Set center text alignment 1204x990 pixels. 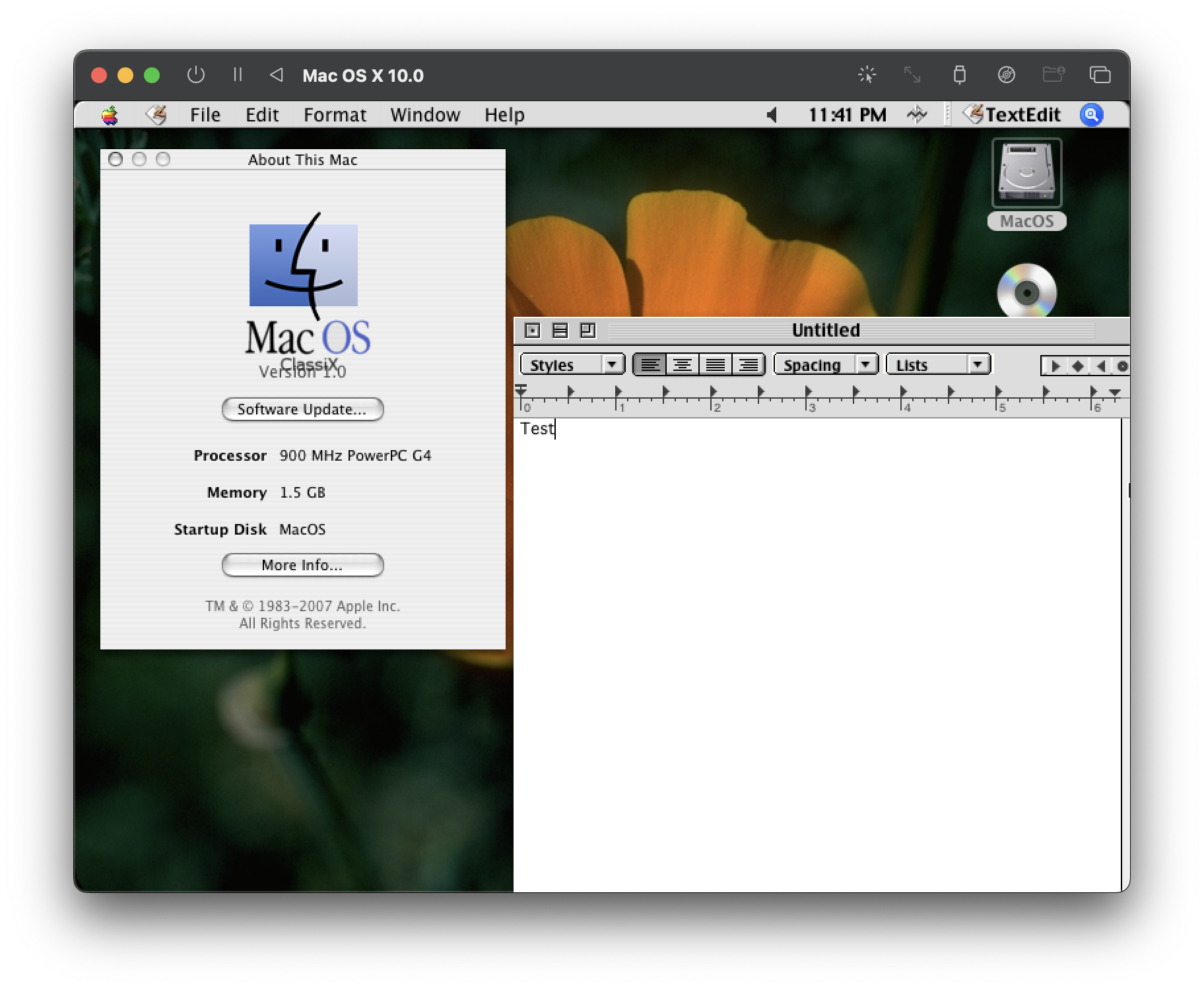682,364
